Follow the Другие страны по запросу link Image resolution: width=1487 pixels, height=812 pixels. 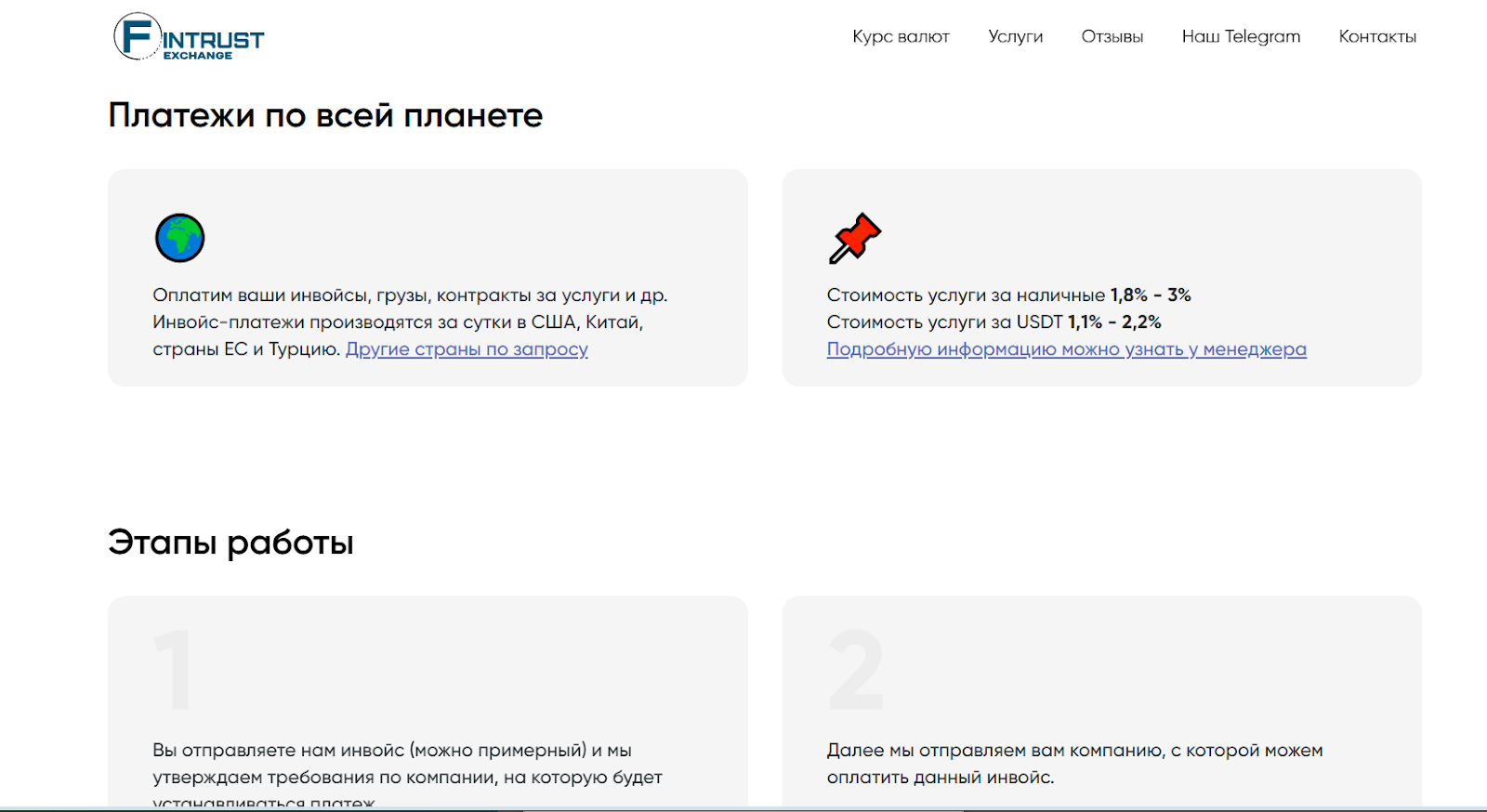[467, 349]
